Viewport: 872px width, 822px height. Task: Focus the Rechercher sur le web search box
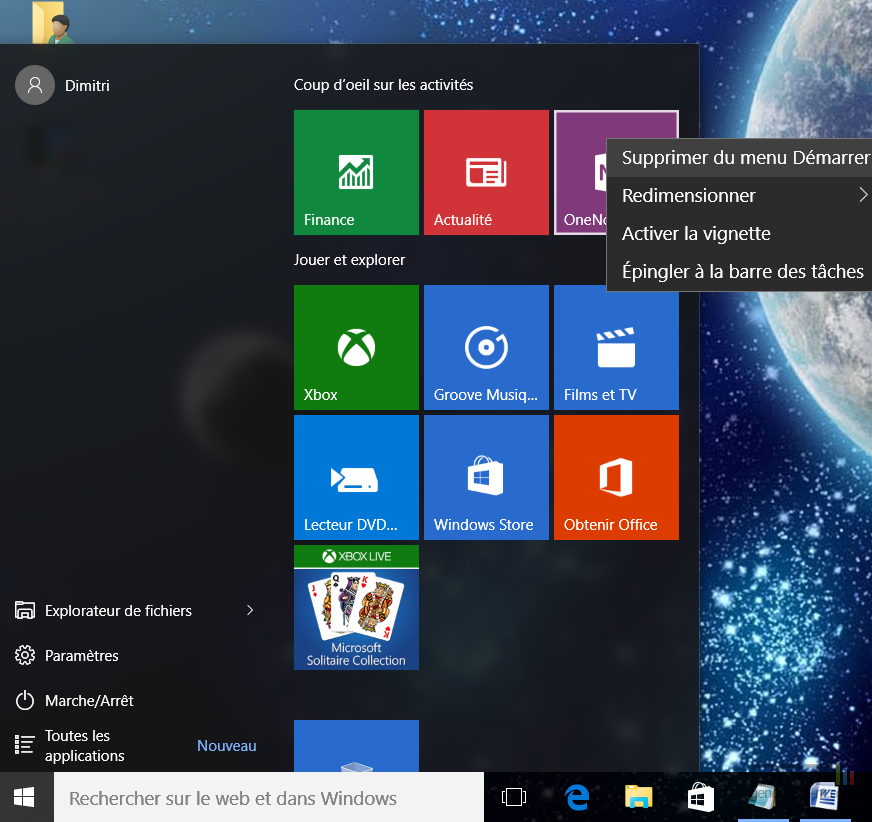click(x=269, y=798)
